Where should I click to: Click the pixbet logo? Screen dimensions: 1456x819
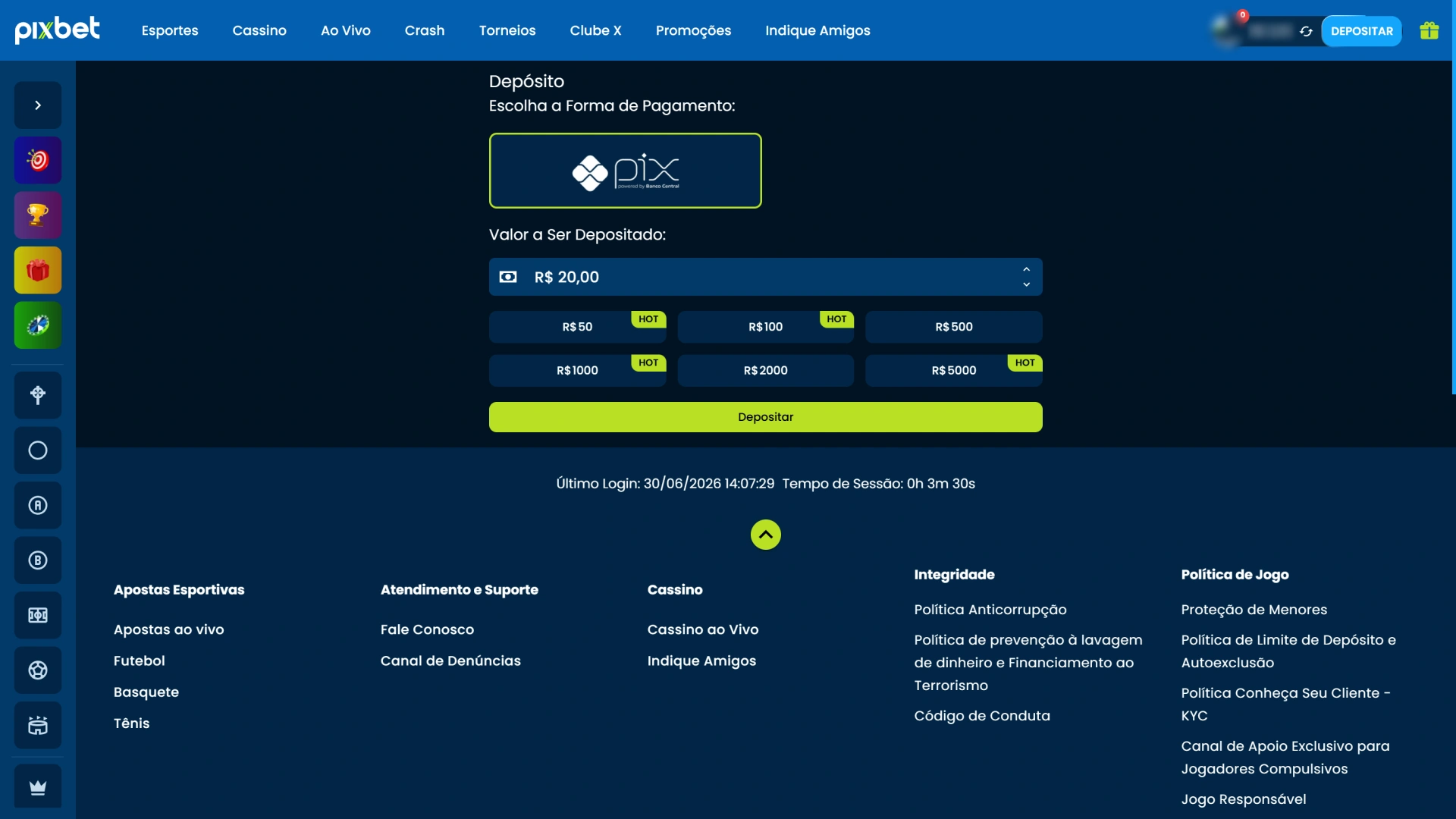(58, 30)
